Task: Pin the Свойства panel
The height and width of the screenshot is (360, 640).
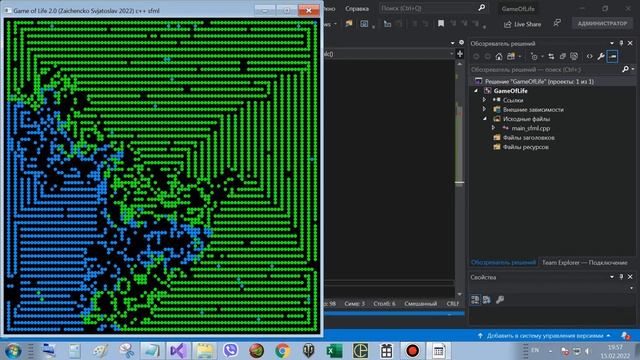Action: coord(621,277)
